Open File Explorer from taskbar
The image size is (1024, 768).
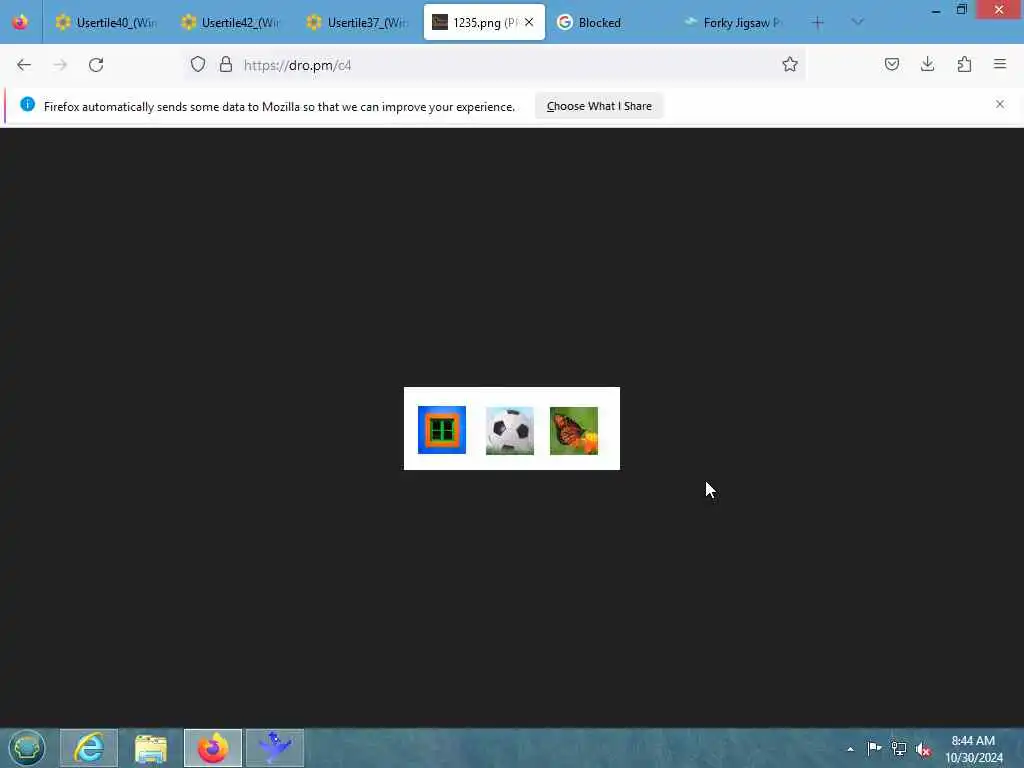pyautogui.click(x=151, y=748)
